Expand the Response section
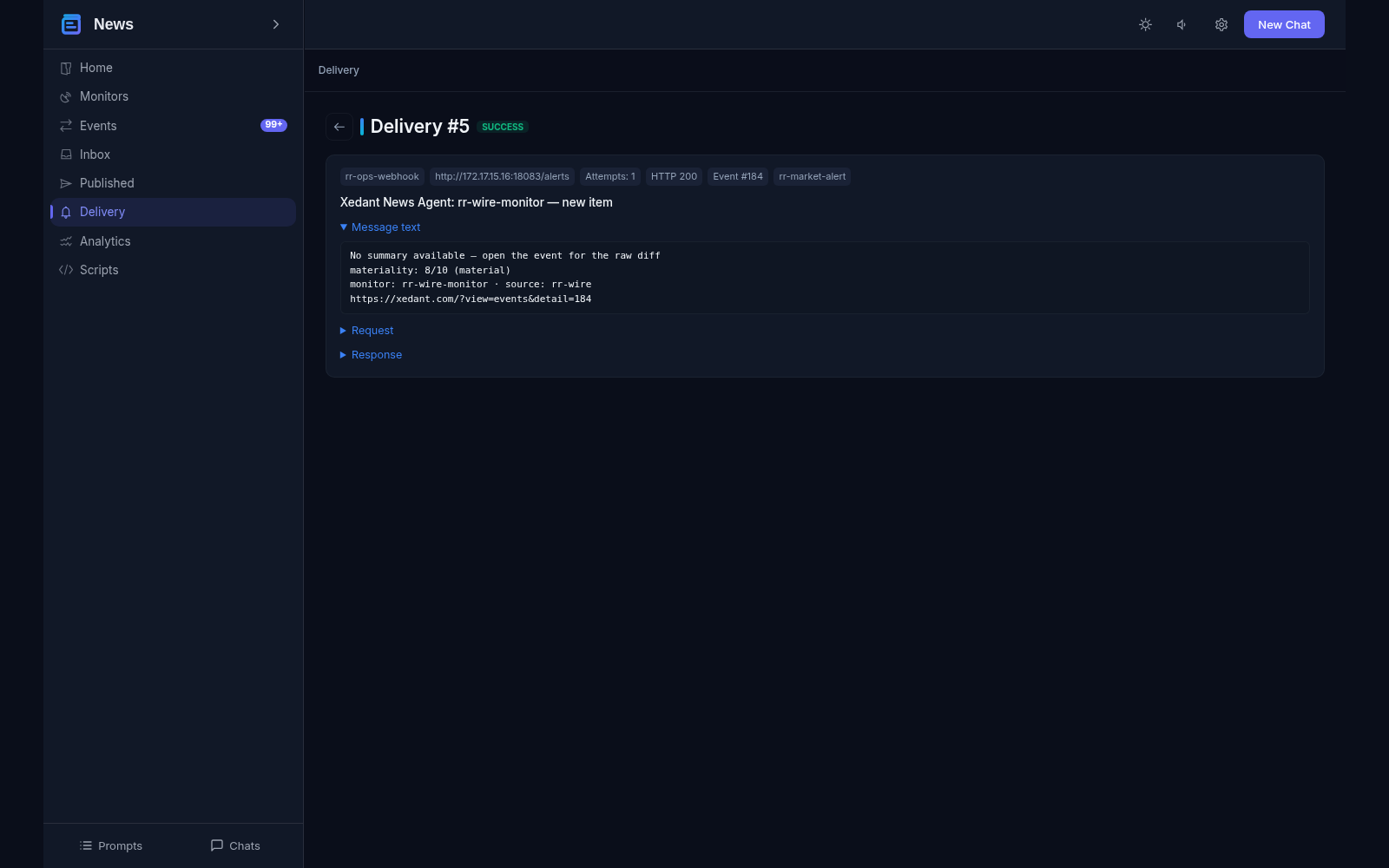 (371, 355)
